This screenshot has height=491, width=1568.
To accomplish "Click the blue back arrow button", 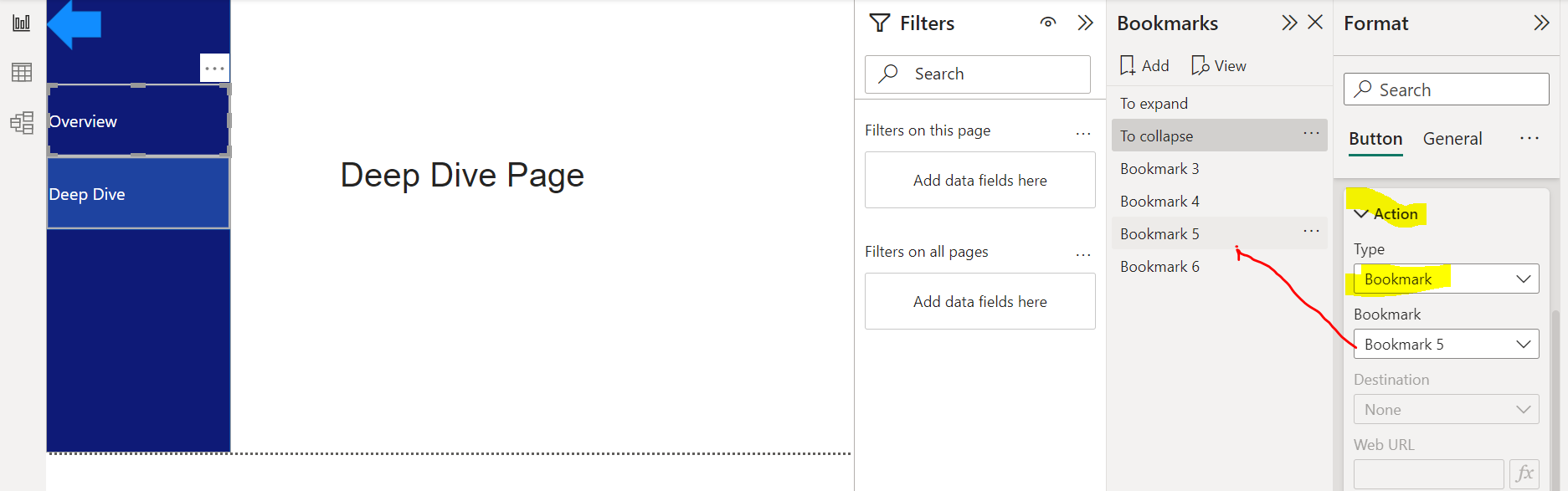I will (75, 23).
